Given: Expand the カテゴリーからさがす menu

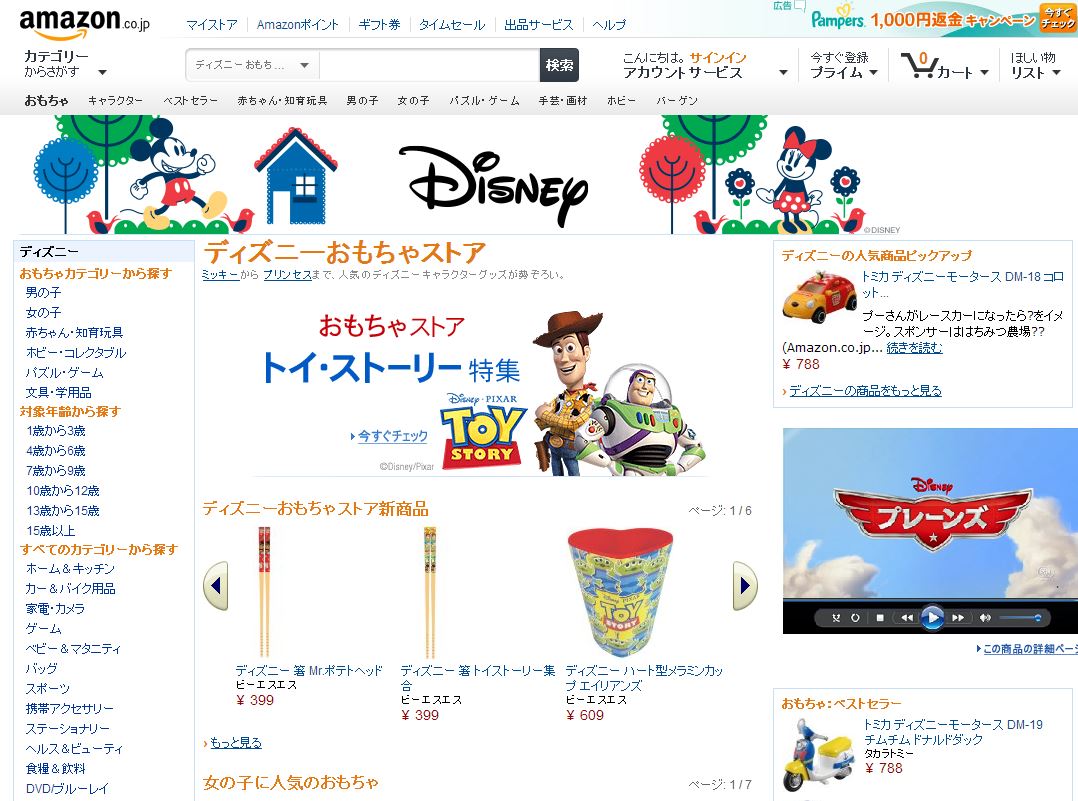Looking at the screenshot, I should (x=65, y=64).
